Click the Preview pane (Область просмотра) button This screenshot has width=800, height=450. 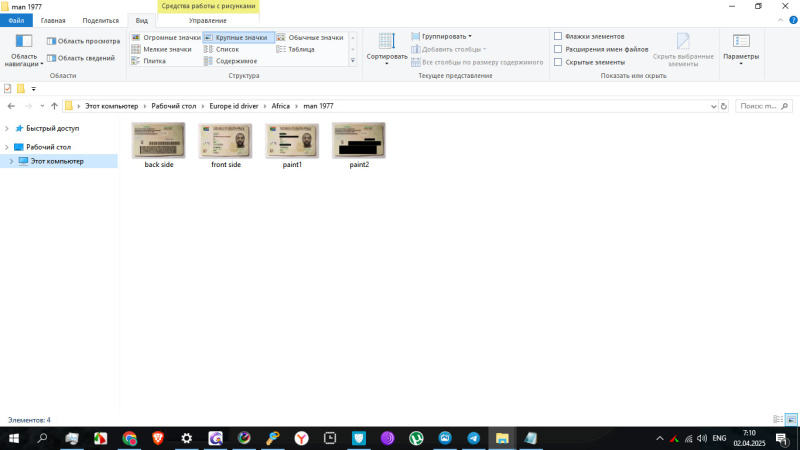point(83,41)
